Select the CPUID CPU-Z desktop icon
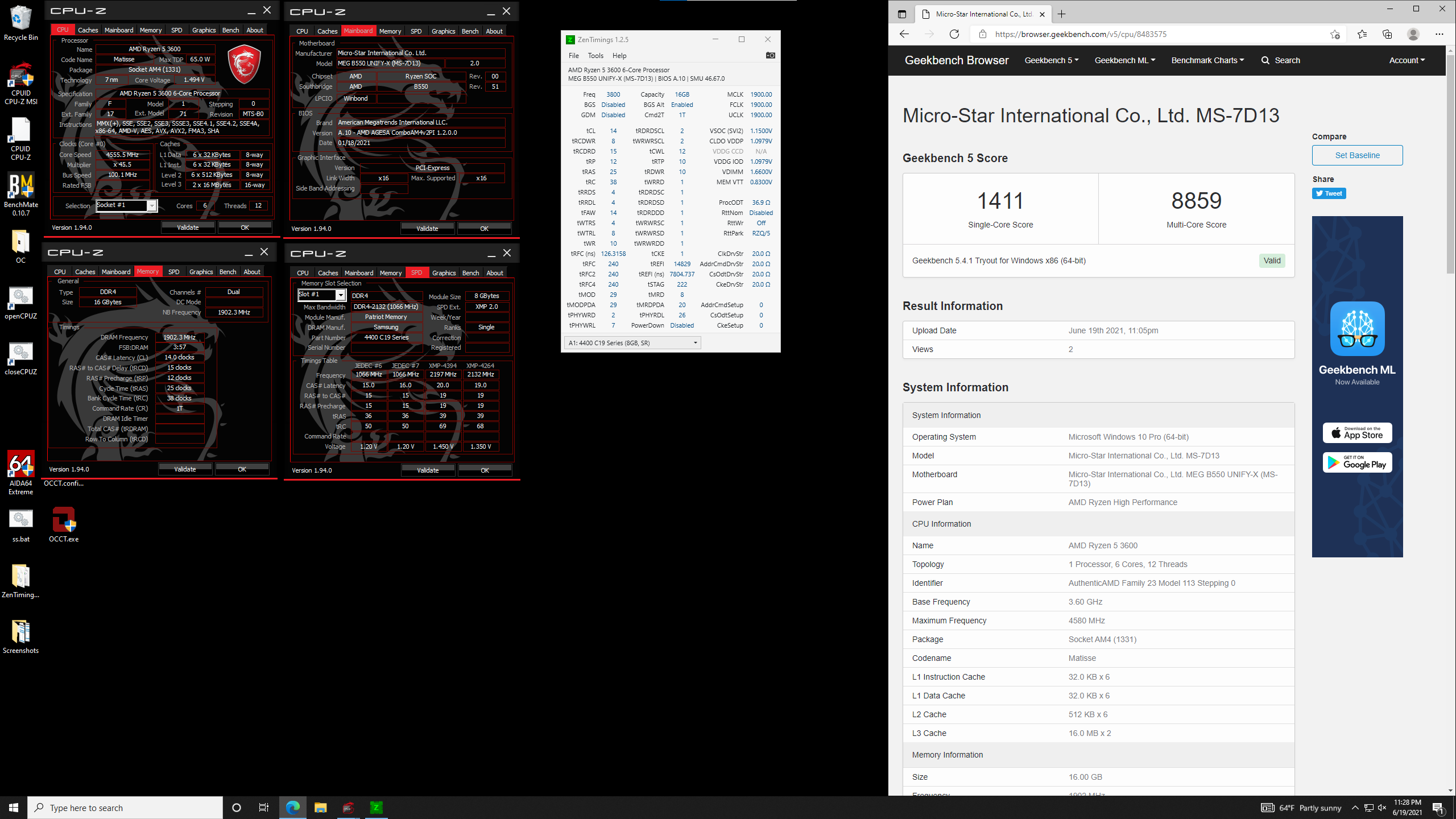This screenshot has width=1456, height=819. coord(20,139)
